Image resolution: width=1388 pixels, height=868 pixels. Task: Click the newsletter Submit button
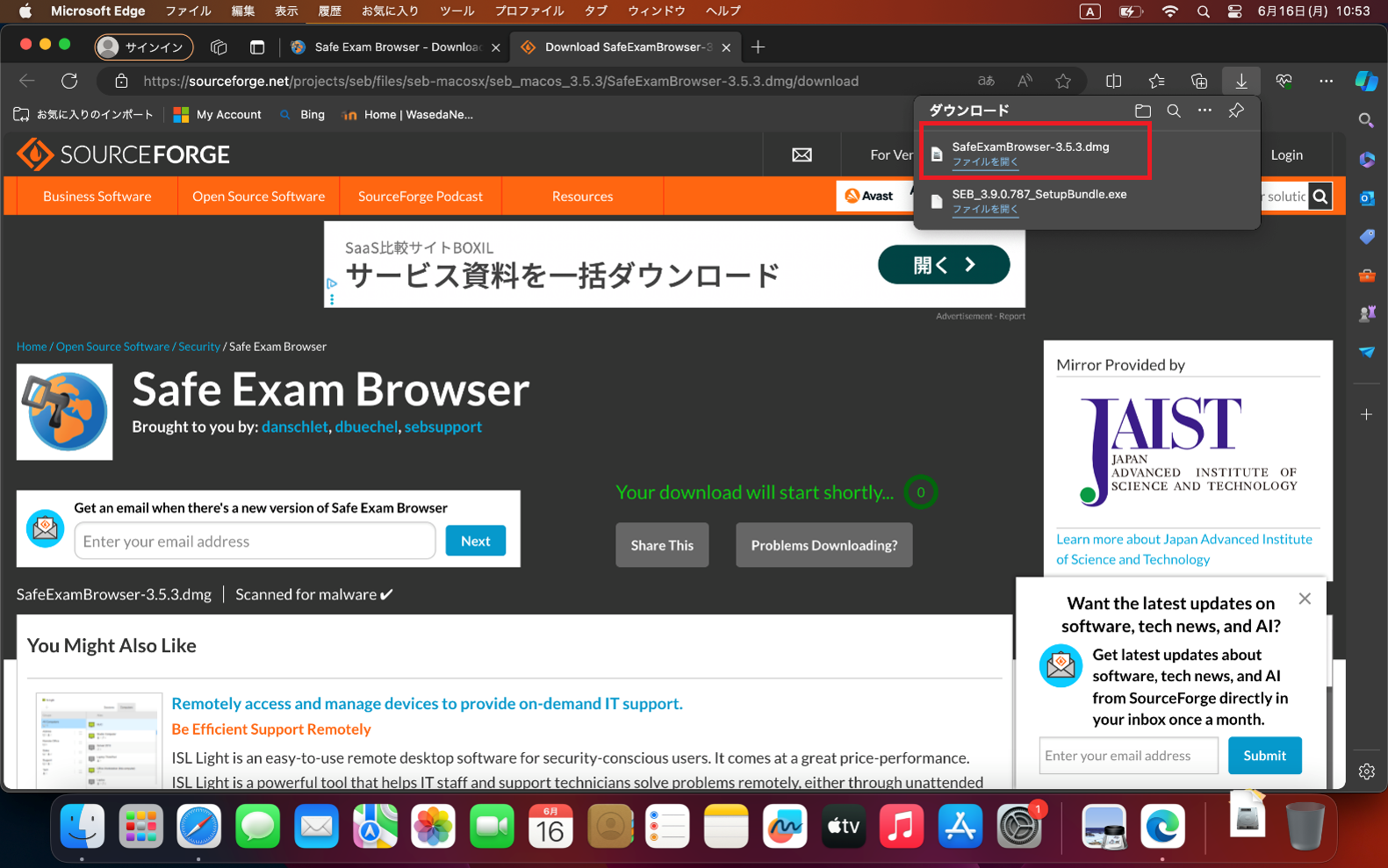1265,756
